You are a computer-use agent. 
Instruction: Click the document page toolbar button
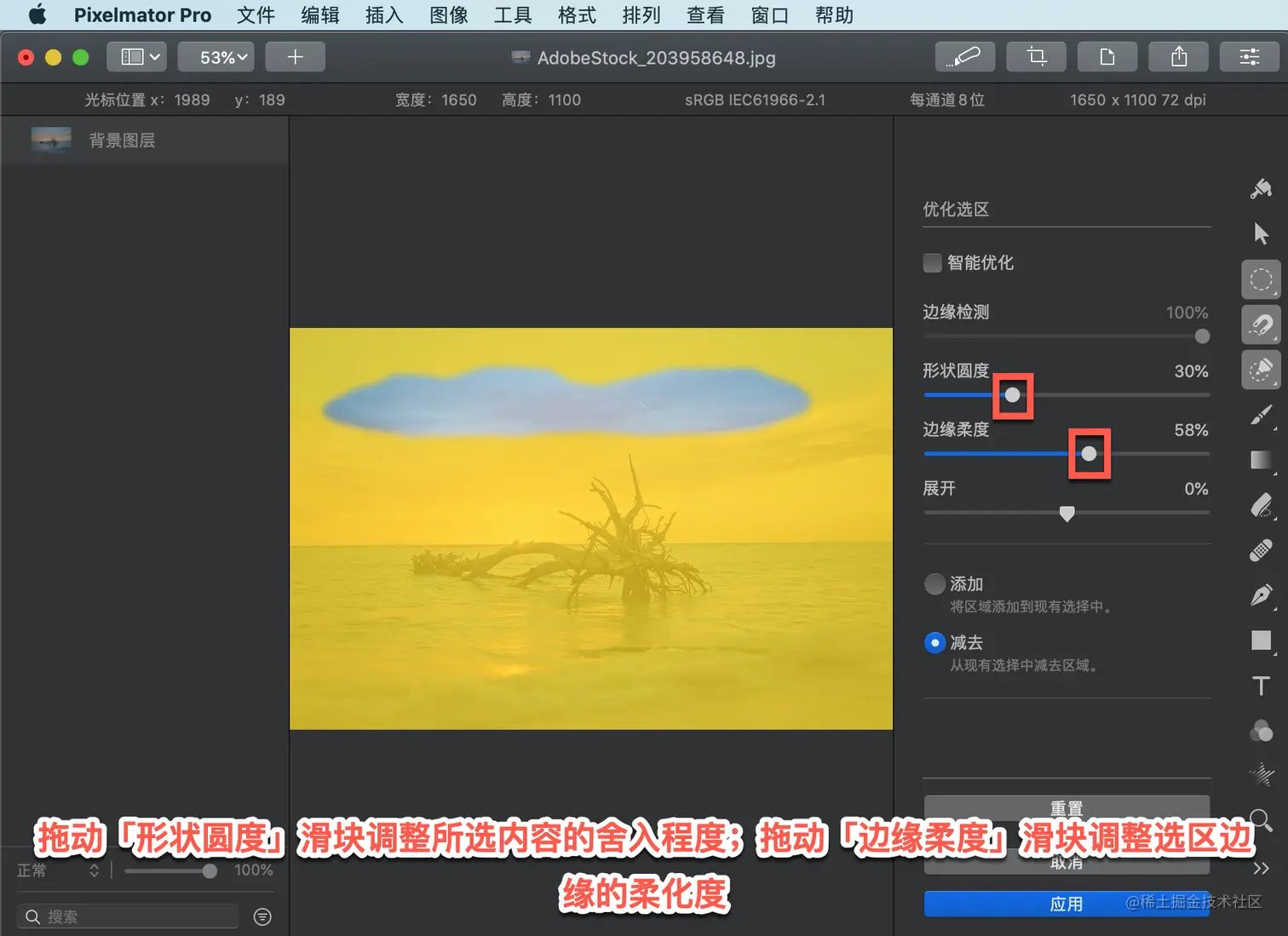point(1107,57)
